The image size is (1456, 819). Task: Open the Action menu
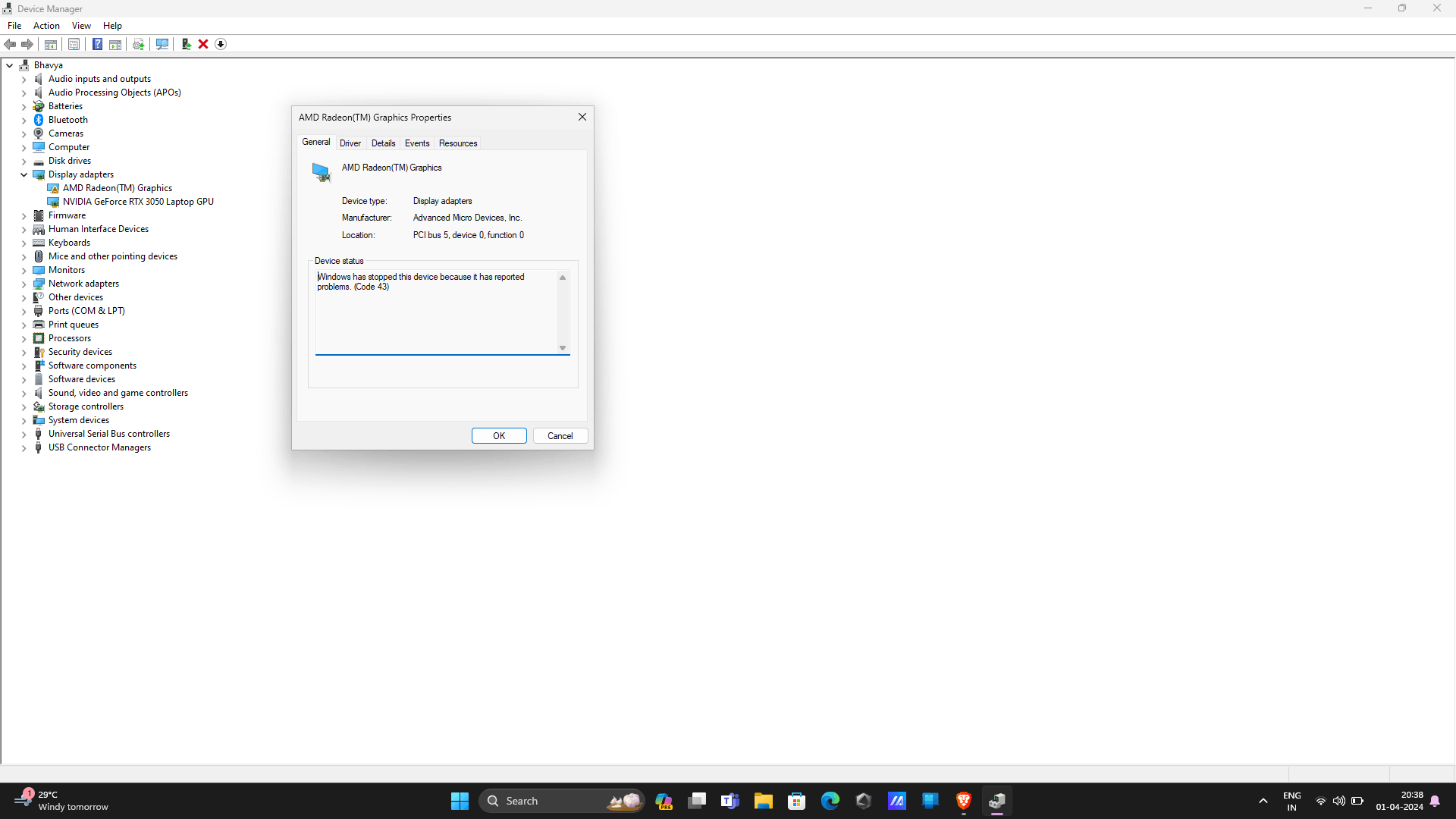tap(46, 26)
